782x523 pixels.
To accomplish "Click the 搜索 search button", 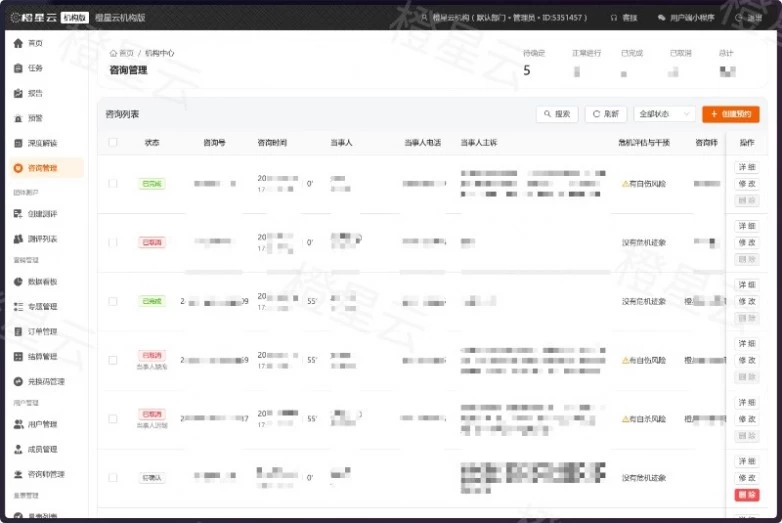I will coord(557,114).
